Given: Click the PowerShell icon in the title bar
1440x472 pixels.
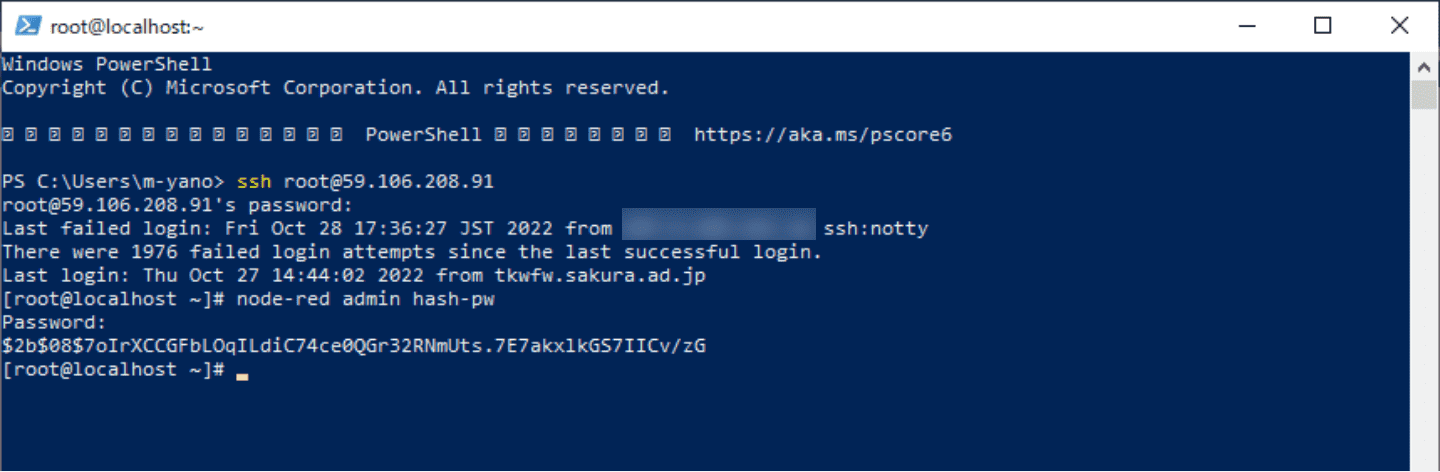Looking at the screenshot, I should click(x=27, y=26).
